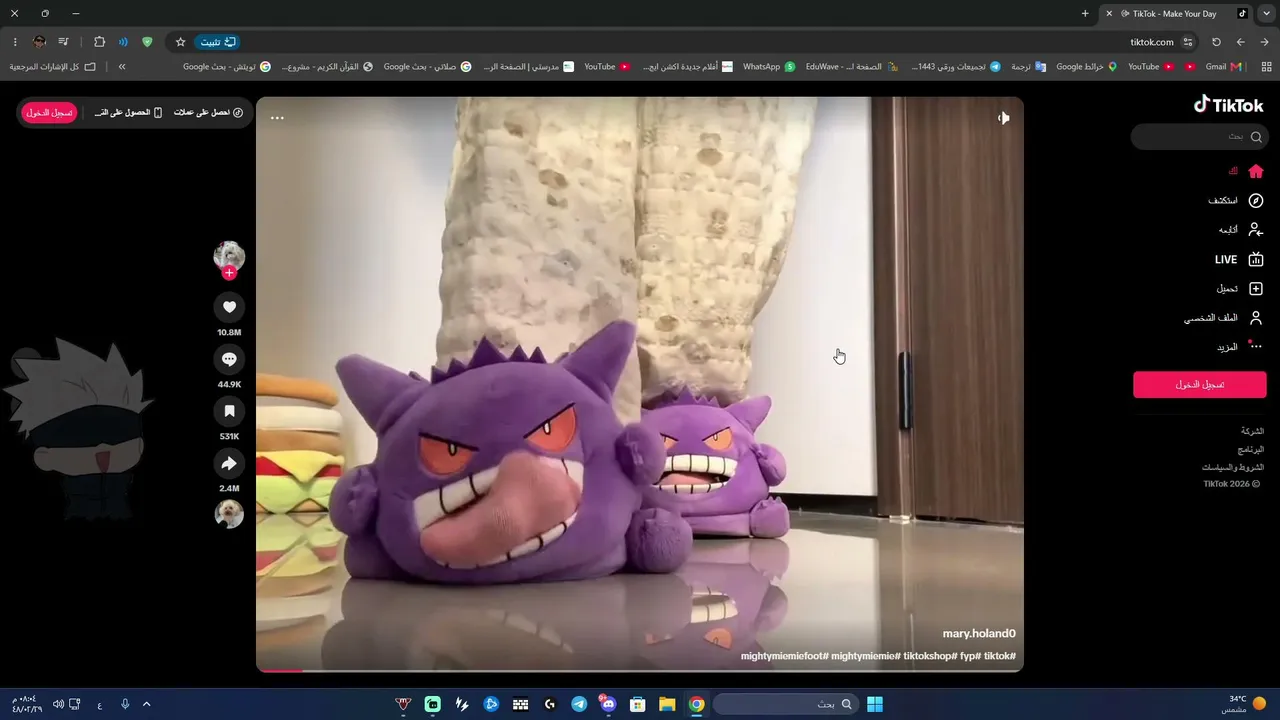
Task: Open the apps grid icon in bookmarks bar
Action: pos(1264,67)
